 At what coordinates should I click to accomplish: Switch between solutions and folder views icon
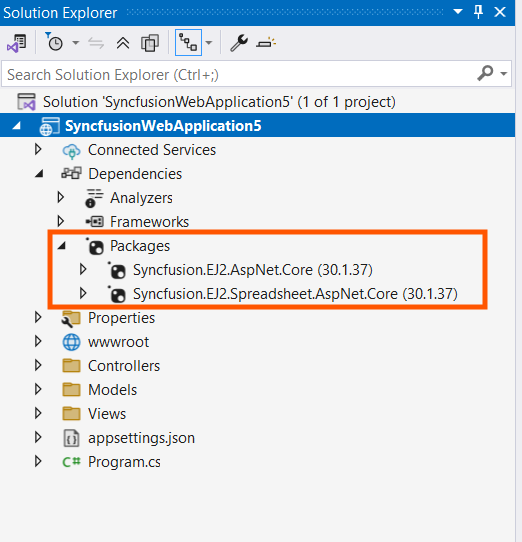(x=17, y=43)
